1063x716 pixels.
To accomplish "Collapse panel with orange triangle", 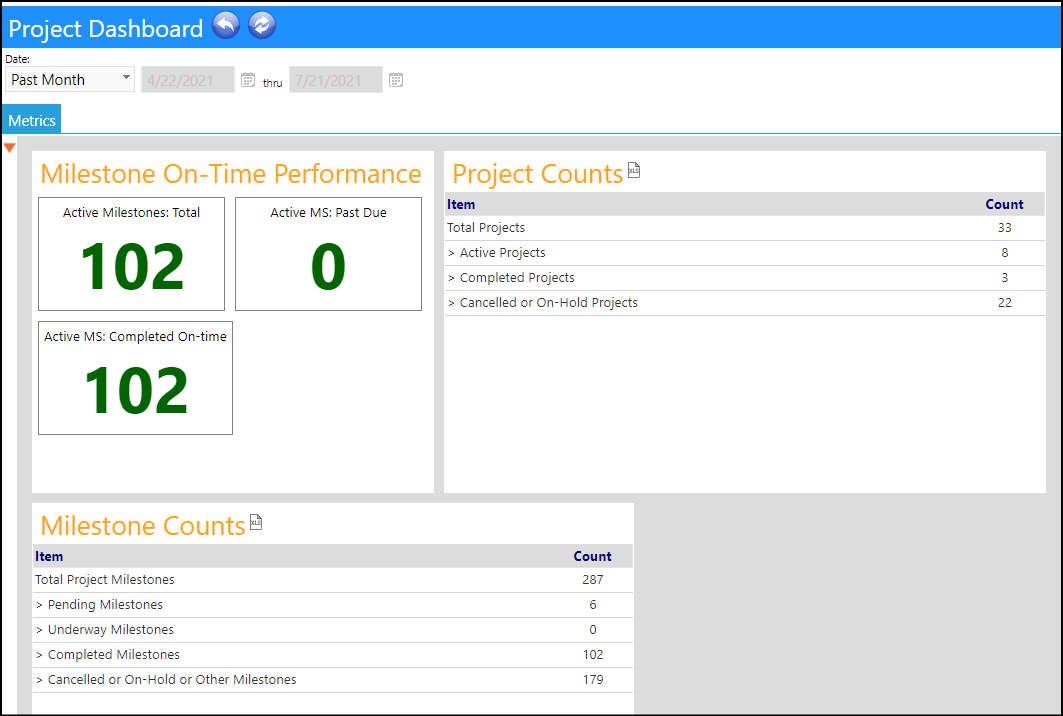I will coord(9,147).
